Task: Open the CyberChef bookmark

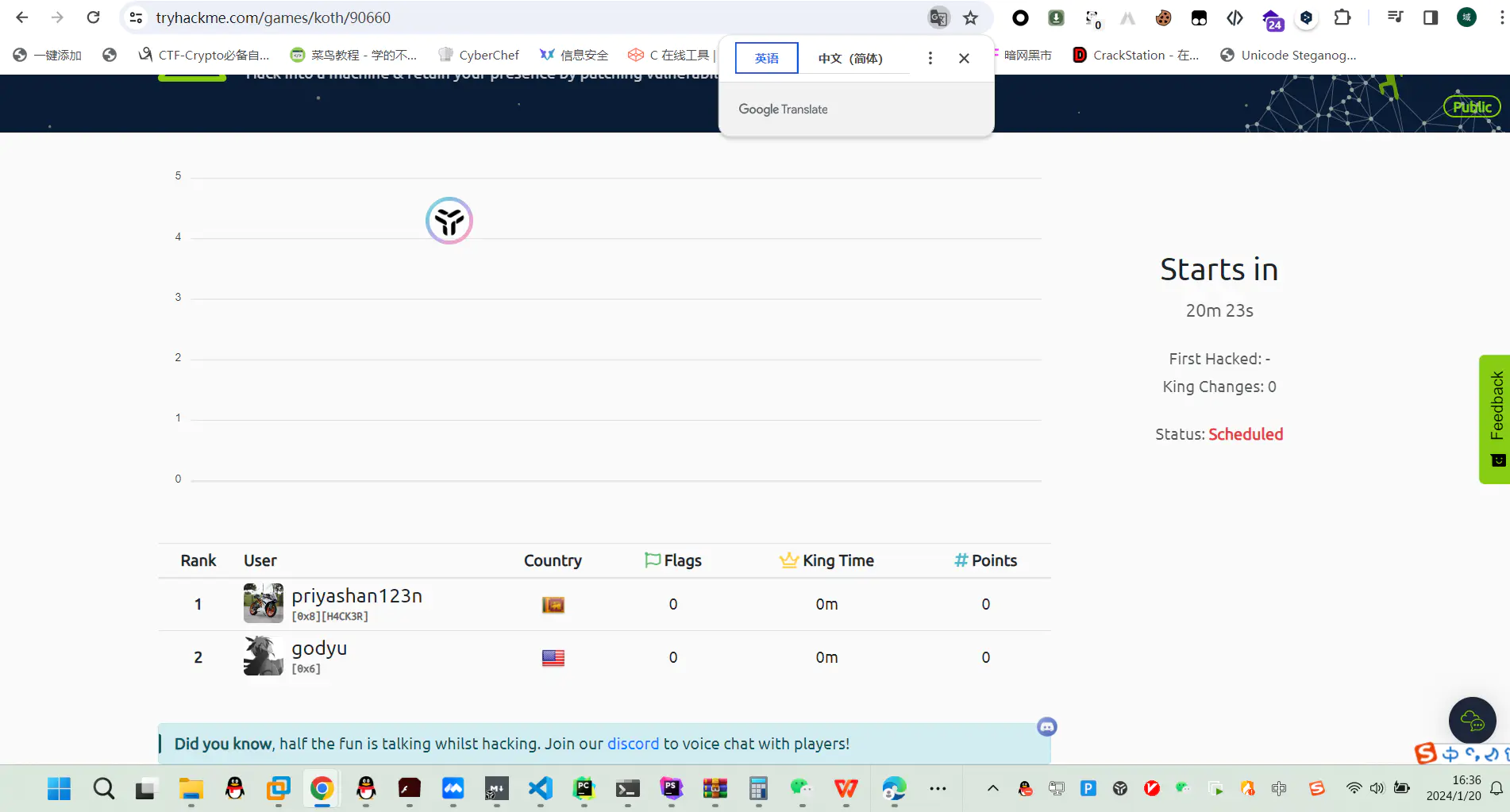Action: [x=479, y=55]
